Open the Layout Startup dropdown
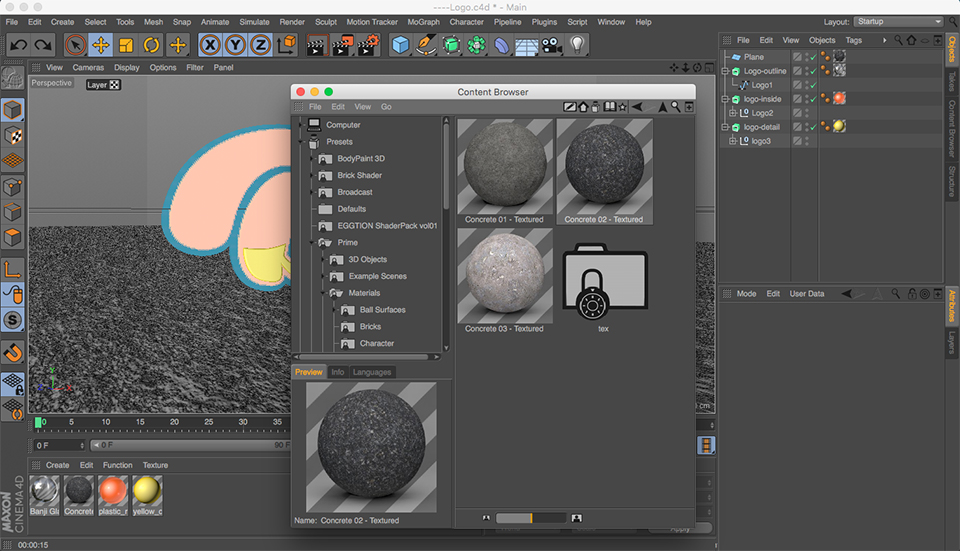 tap(898, 21)
